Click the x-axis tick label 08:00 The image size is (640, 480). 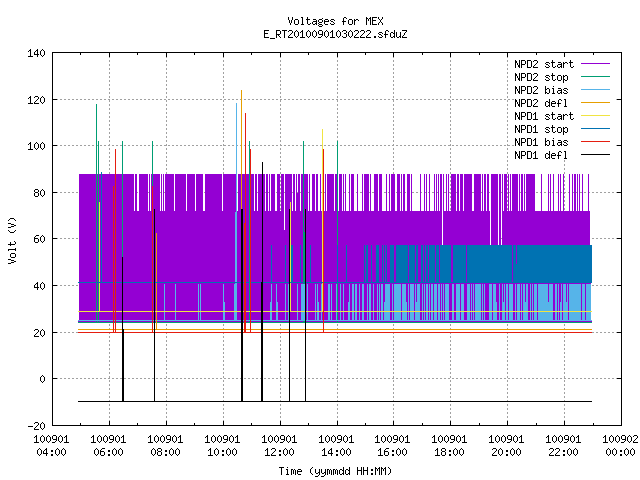165,453
